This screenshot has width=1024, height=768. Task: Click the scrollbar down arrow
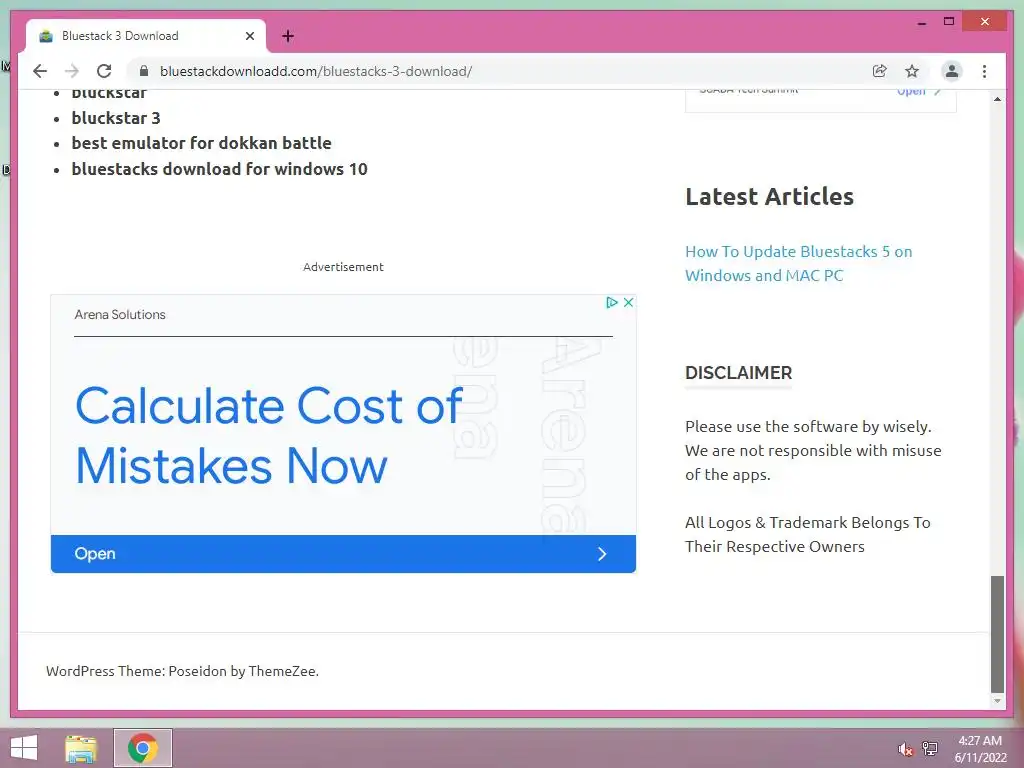(997, 701)
